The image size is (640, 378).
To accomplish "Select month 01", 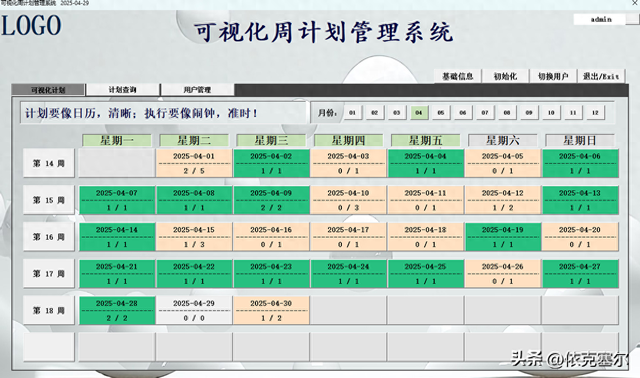I will tap(352, 113).
